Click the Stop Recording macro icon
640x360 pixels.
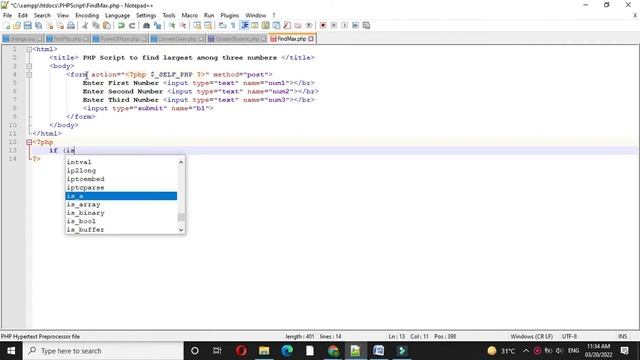333,25
